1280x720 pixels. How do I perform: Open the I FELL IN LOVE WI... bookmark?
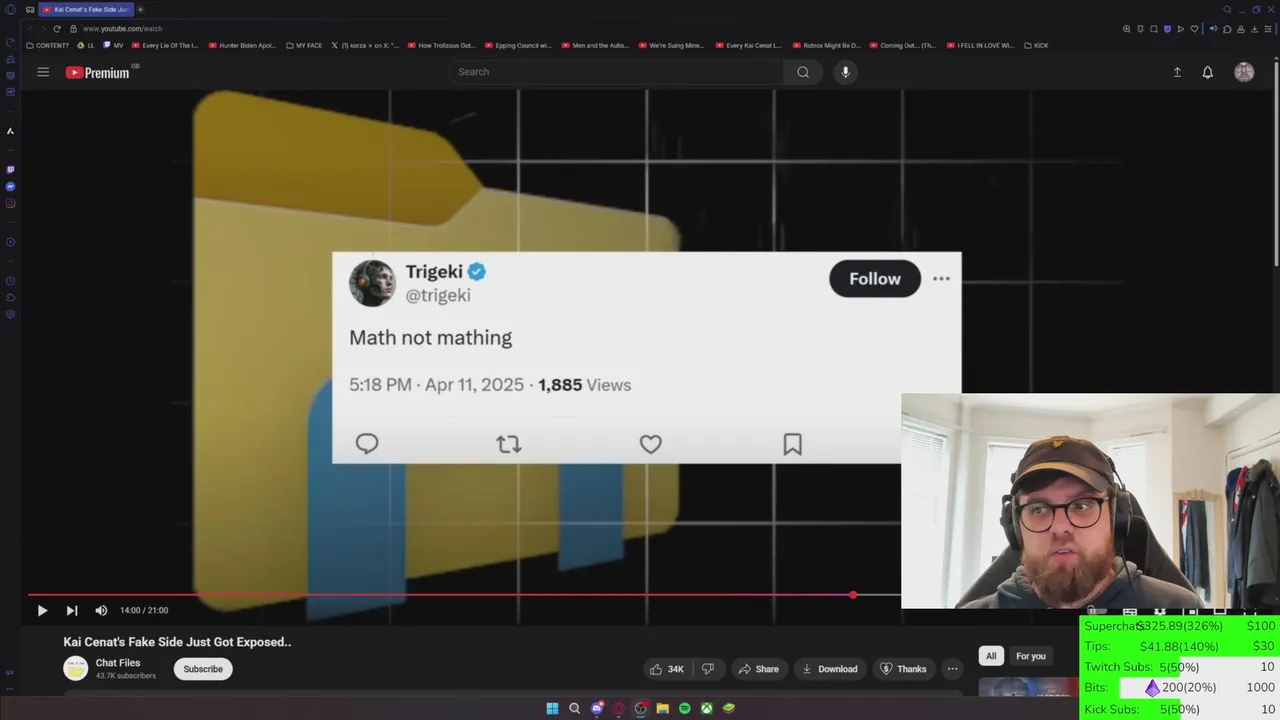979,45
